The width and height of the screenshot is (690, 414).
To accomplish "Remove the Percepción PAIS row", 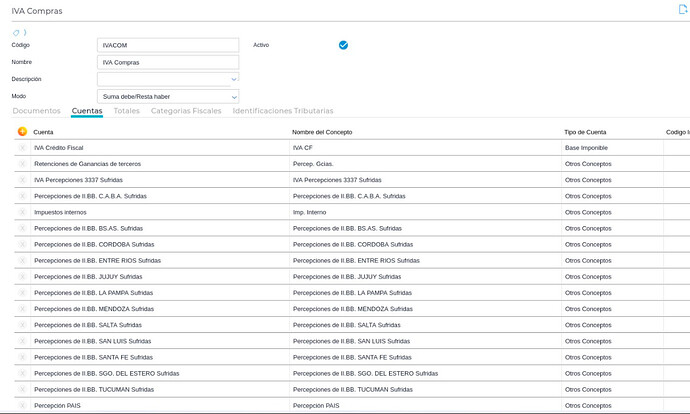I will 22,406.
